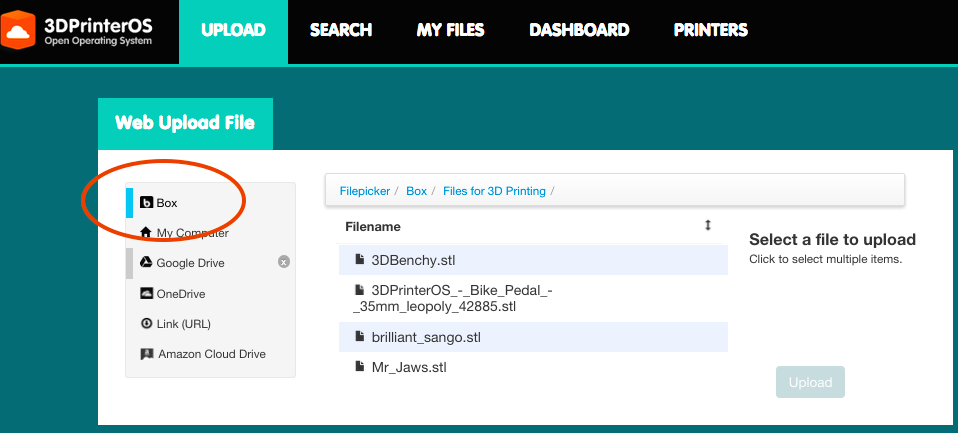Open the MY FILES tab
958x433 pixels.
coord(450,31)
